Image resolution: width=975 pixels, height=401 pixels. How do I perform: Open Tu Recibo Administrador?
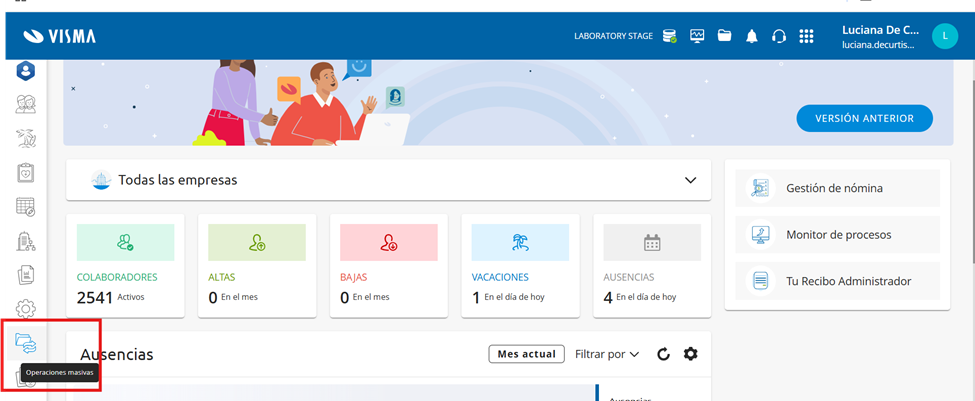point(838,281)
